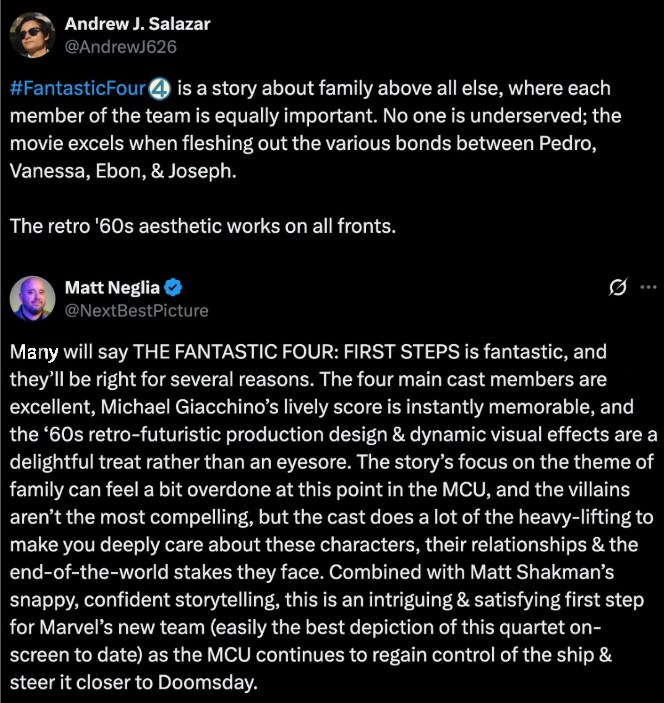Click the word 'Doomsday.' ending the review
This screenshot has height=703, width=664.
point(208,683)
